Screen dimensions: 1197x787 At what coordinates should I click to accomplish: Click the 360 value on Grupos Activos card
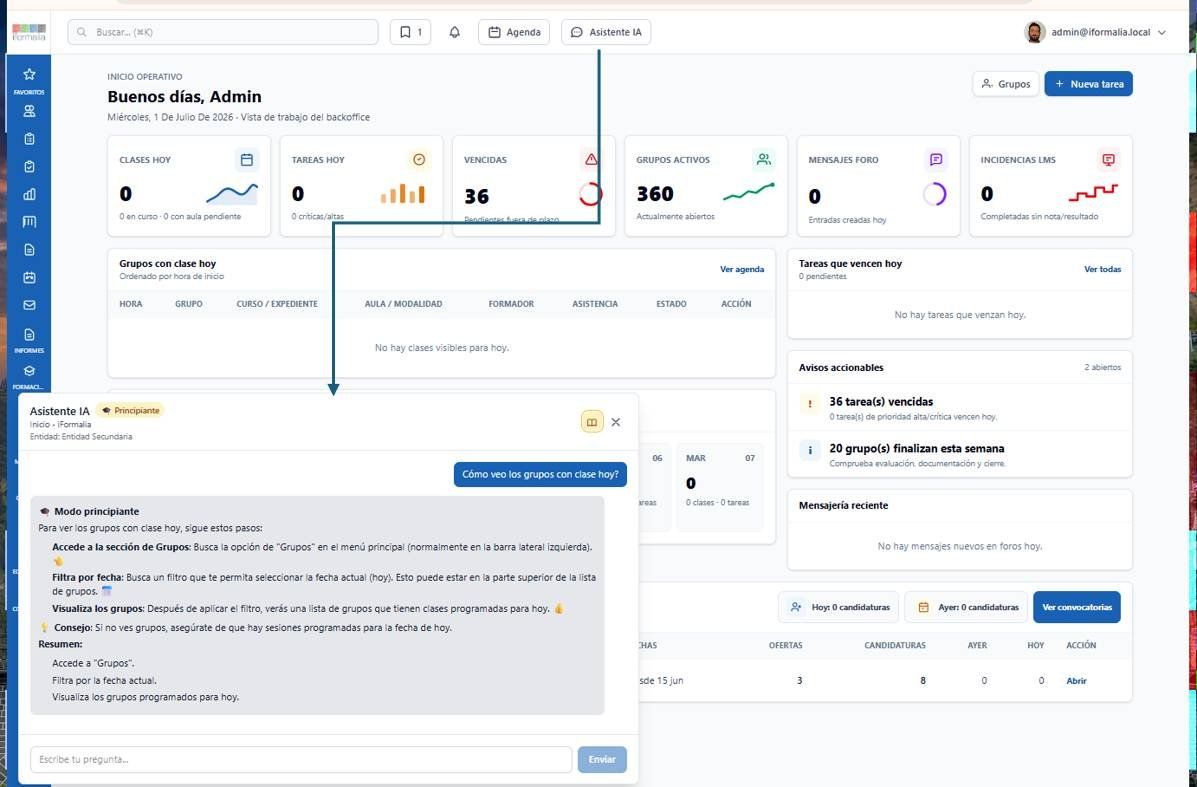(x=655, y=194)
